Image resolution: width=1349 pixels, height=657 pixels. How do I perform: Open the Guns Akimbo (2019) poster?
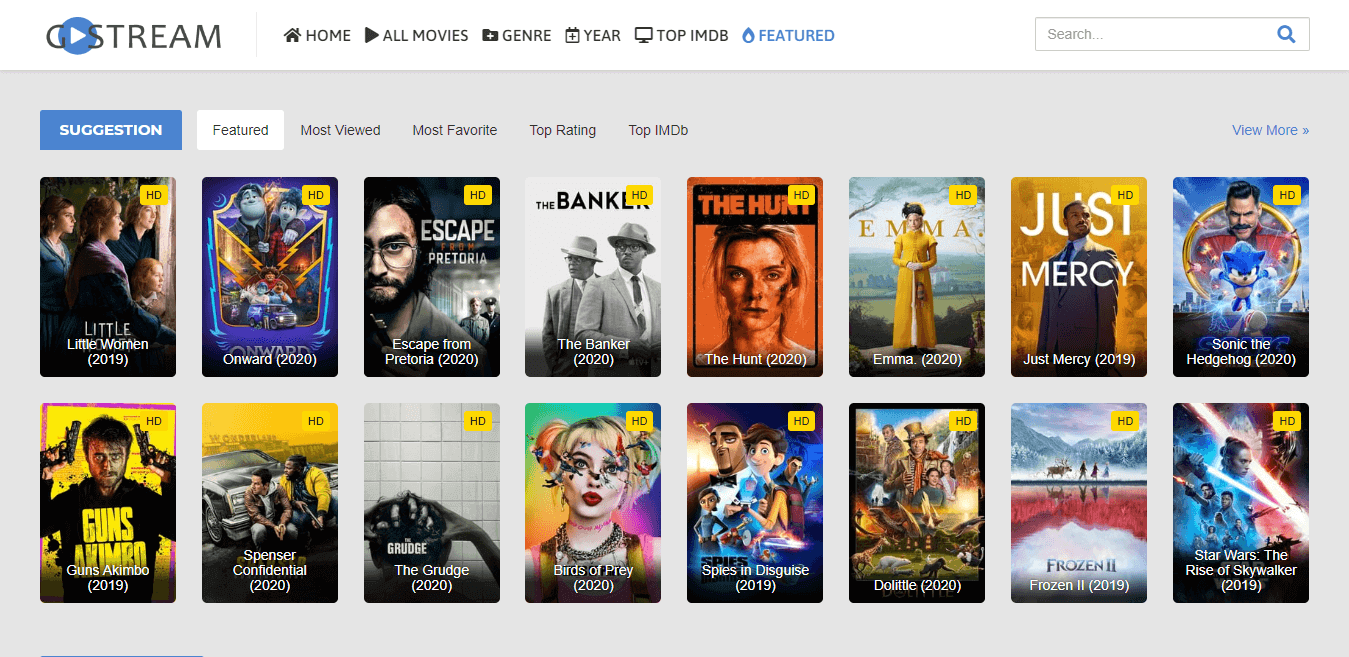coord(108,503)
